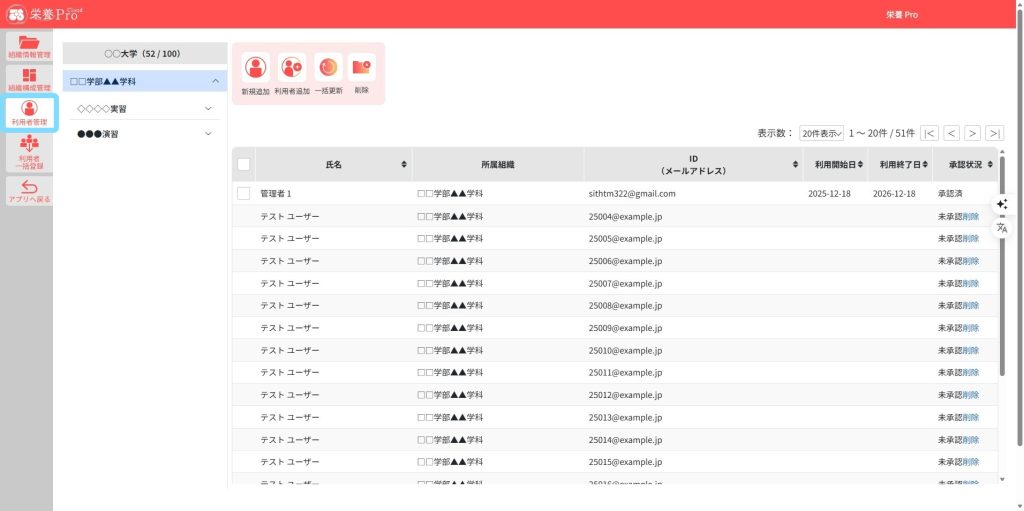Screen dimensions: 1024x511
Task: Sort the table by 氏名 column
Action: coord(404,164)
